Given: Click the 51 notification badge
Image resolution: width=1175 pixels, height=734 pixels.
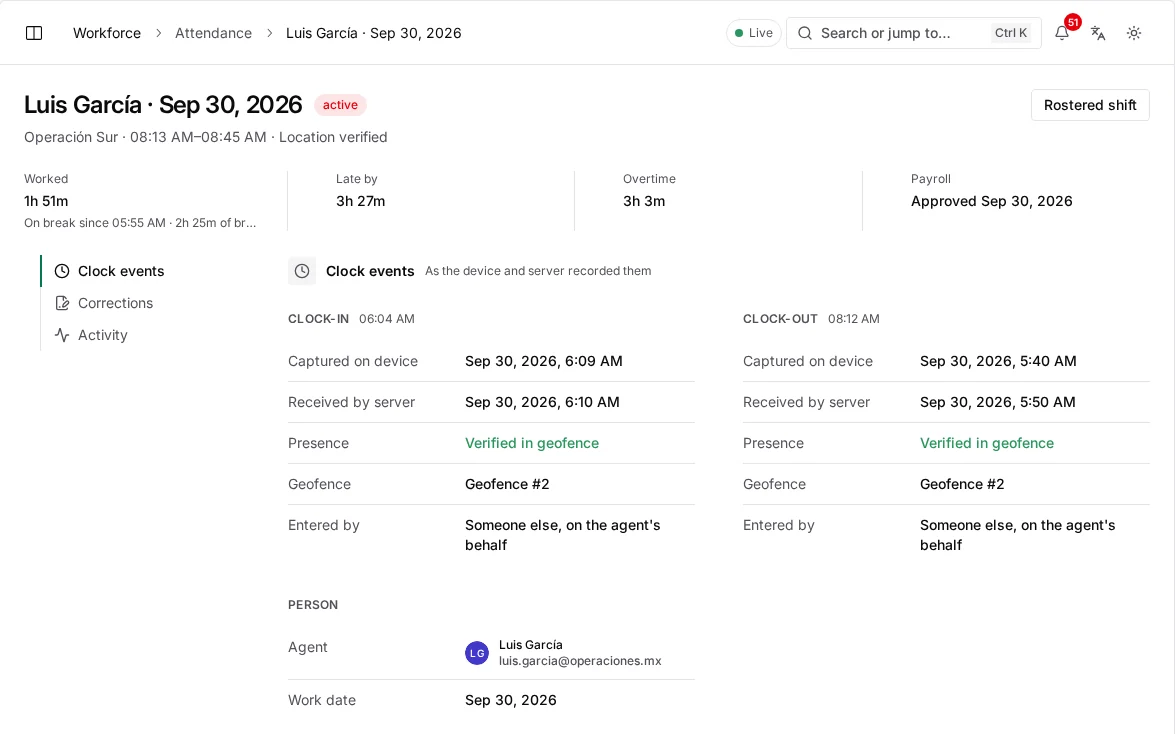Looking at the screenshot, I should tap(1073, 22).
